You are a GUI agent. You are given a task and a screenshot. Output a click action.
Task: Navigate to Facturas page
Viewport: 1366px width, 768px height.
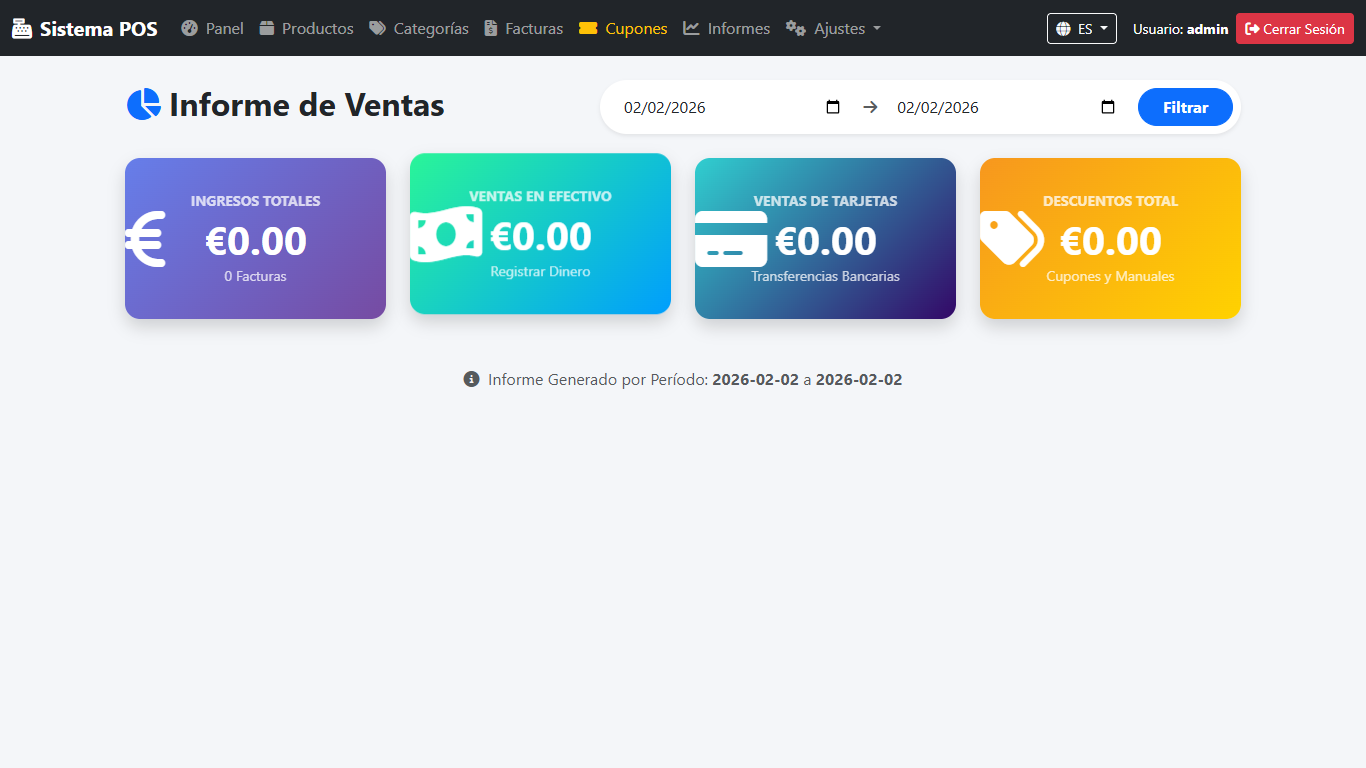[x=523, y=29]
